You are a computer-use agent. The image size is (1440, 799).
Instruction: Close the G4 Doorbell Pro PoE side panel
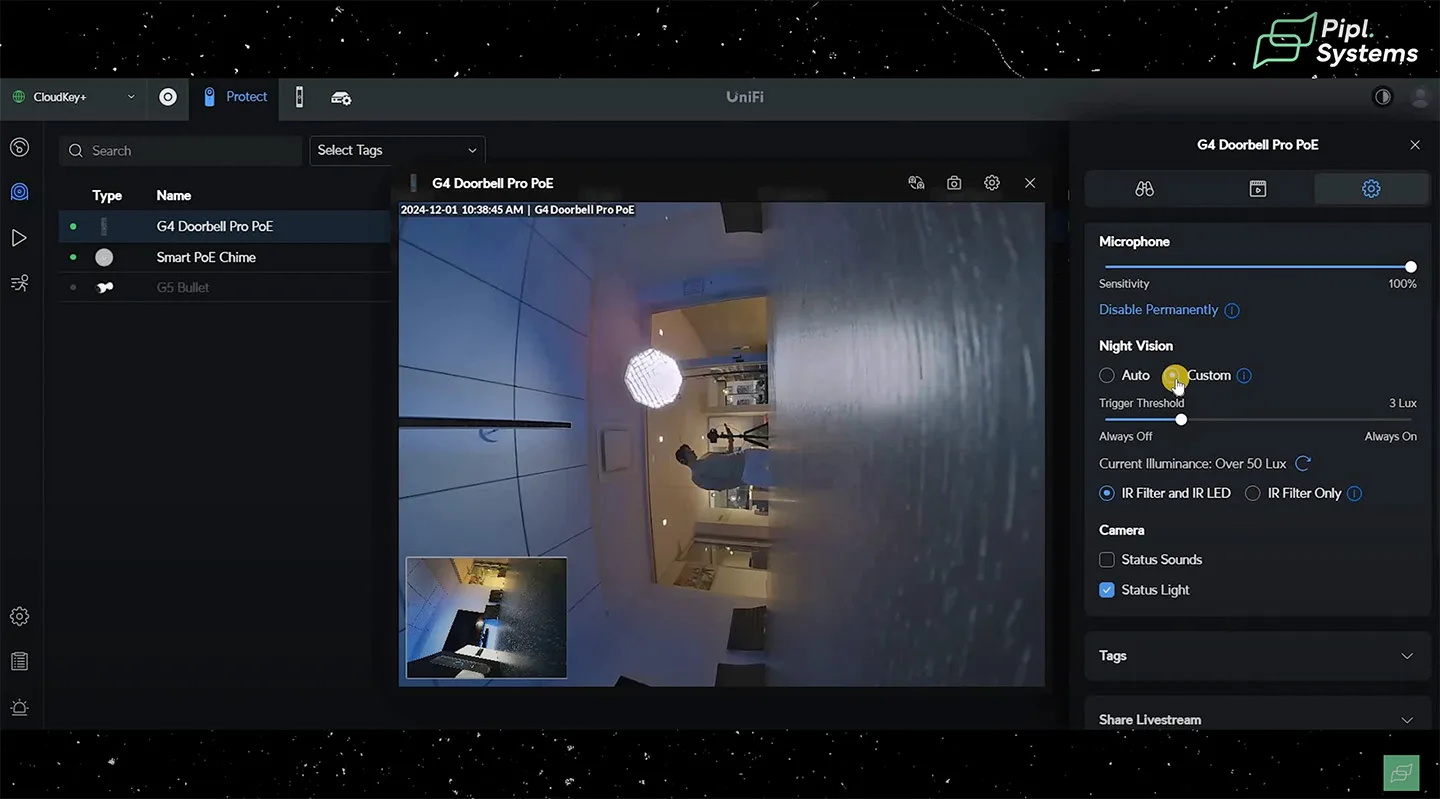(1415, 145)
